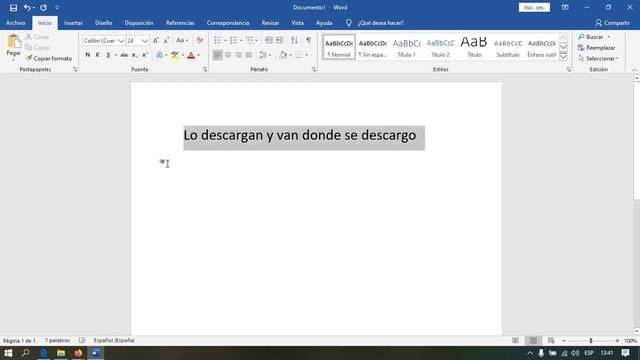This screenshot has width=640, height=360.
Task: Open the font color dropdown arrow
Action: (x=199, y=55)
